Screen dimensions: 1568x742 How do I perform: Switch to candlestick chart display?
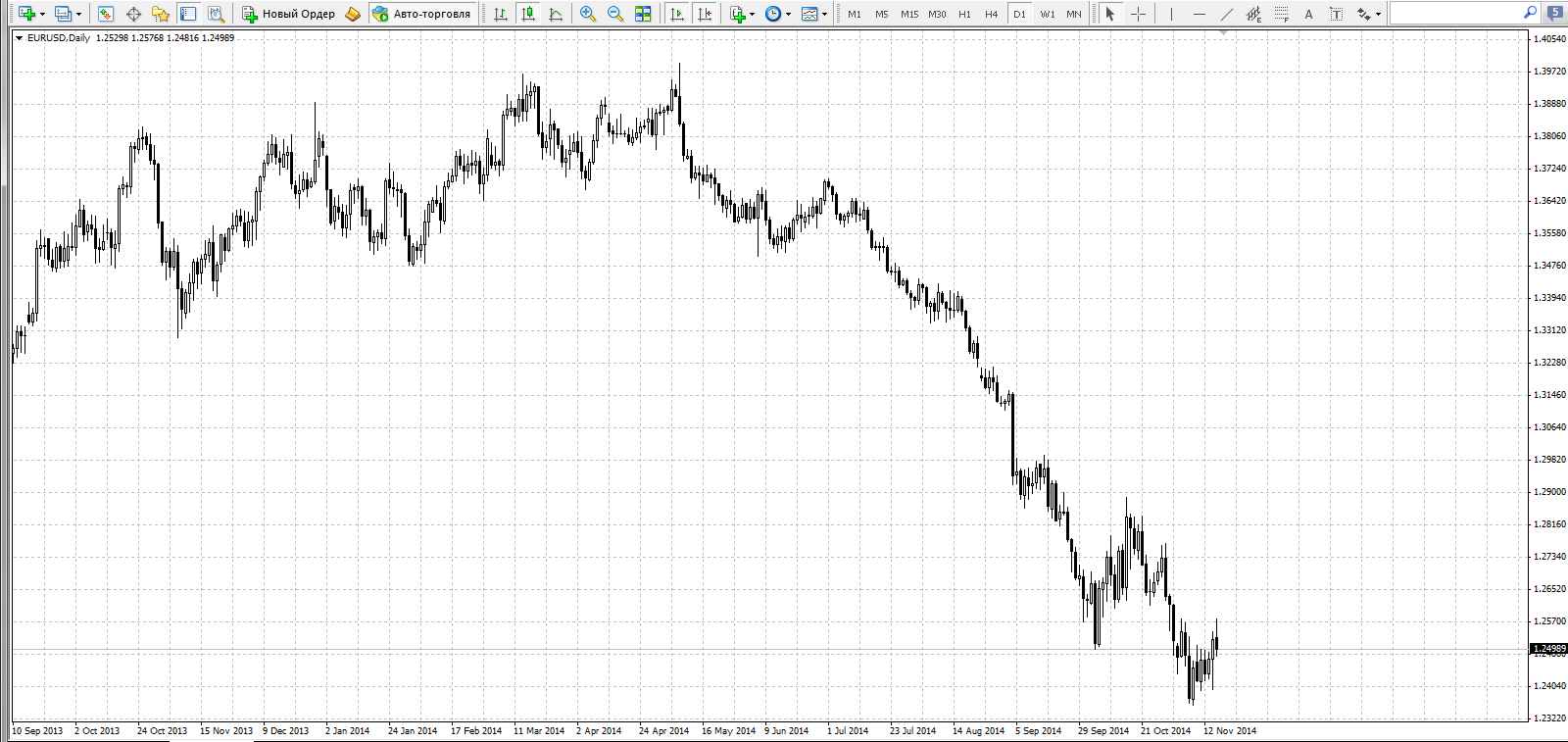528,14
